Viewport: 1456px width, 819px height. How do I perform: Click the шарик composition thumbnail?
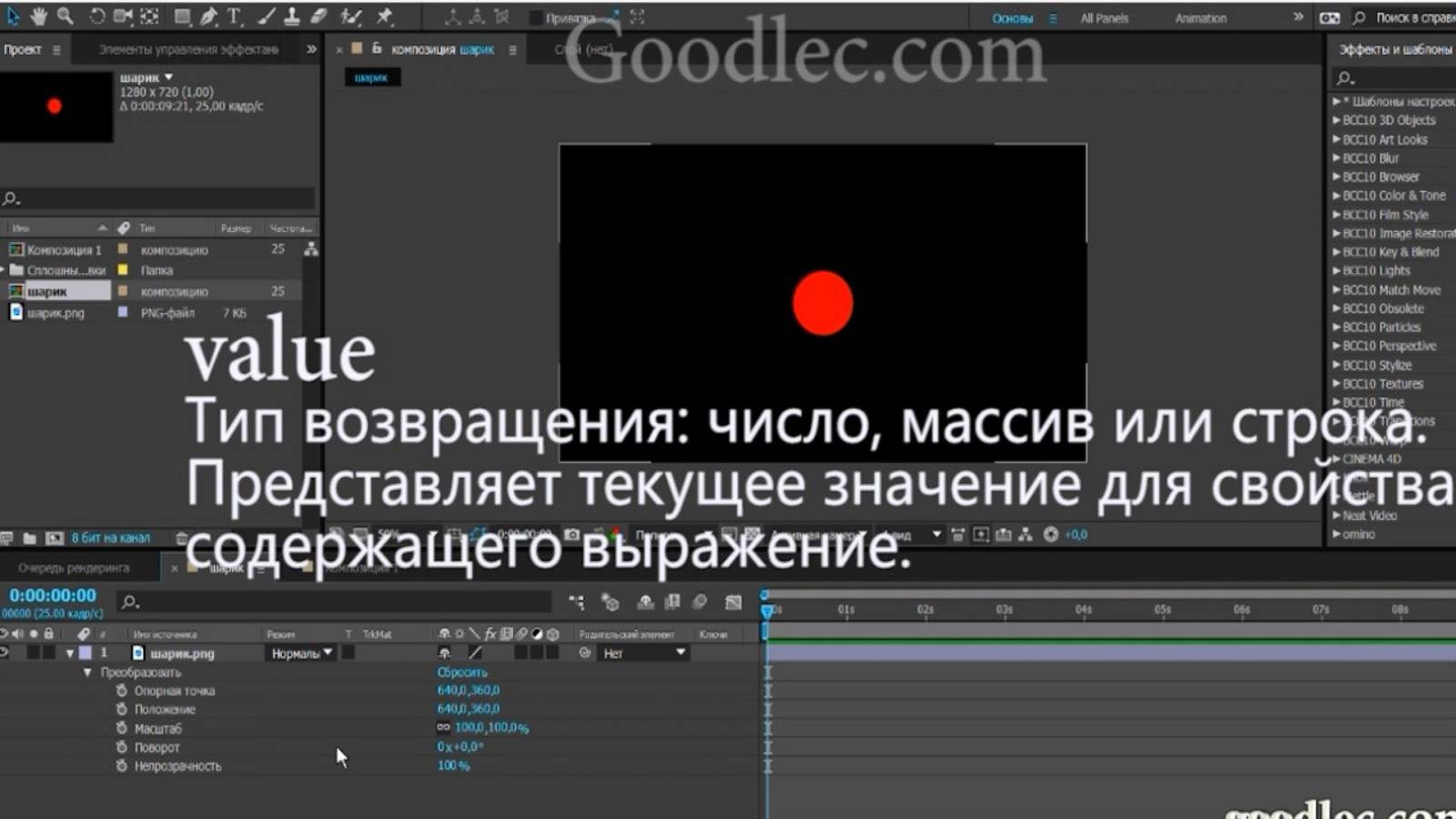[56, 107]
